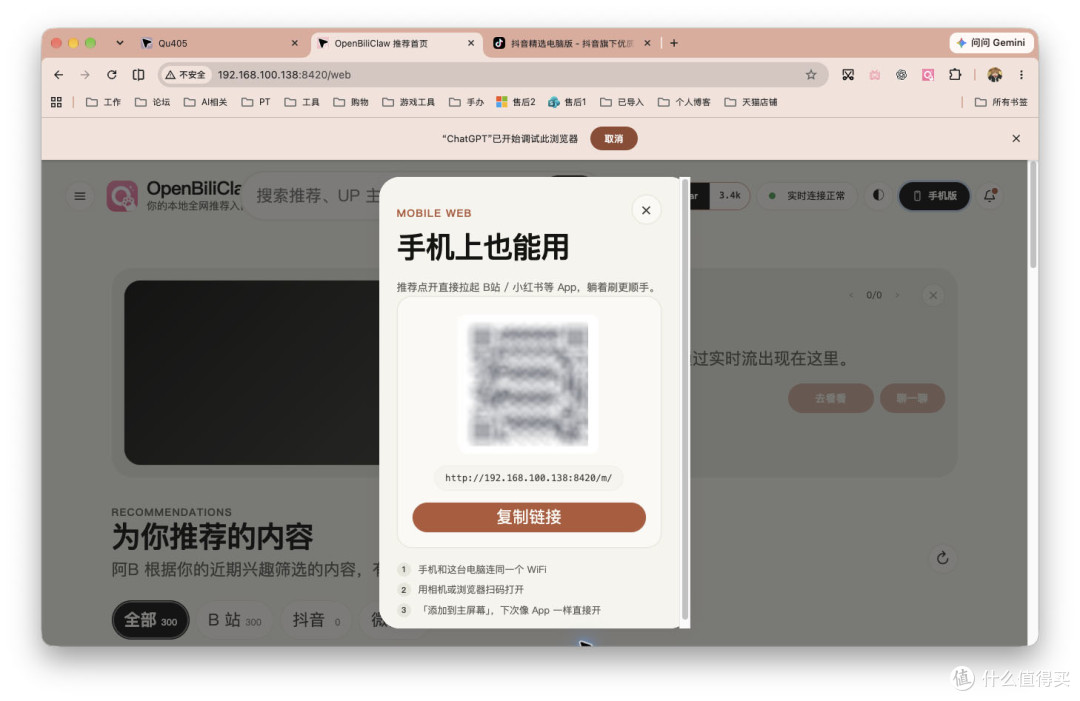Go back to the previous page
Image resolution: width=1080 pixels, height=701 pixels.
(59, 75)
